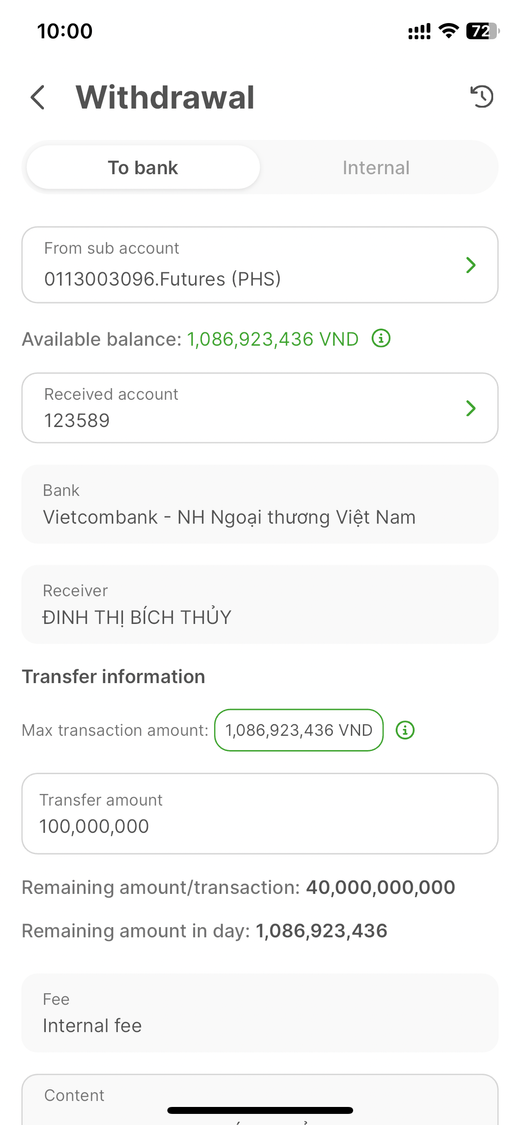This screenshot has height=1125, width=520.
Task: Select the To bank tab
Action: [x=143, y=168]
